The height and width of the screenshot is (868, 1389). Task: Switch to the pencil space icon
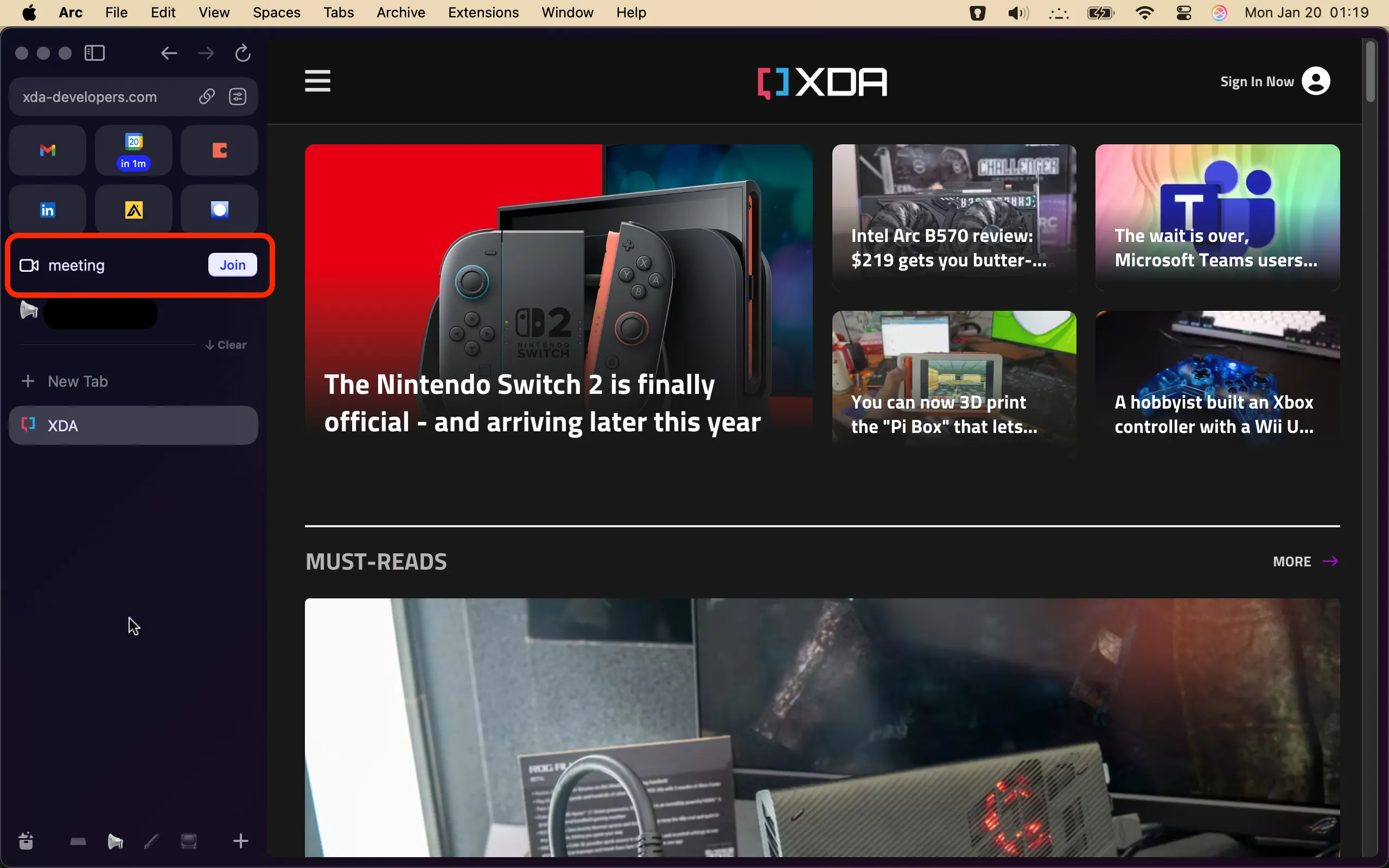click(x=151, y=841)
